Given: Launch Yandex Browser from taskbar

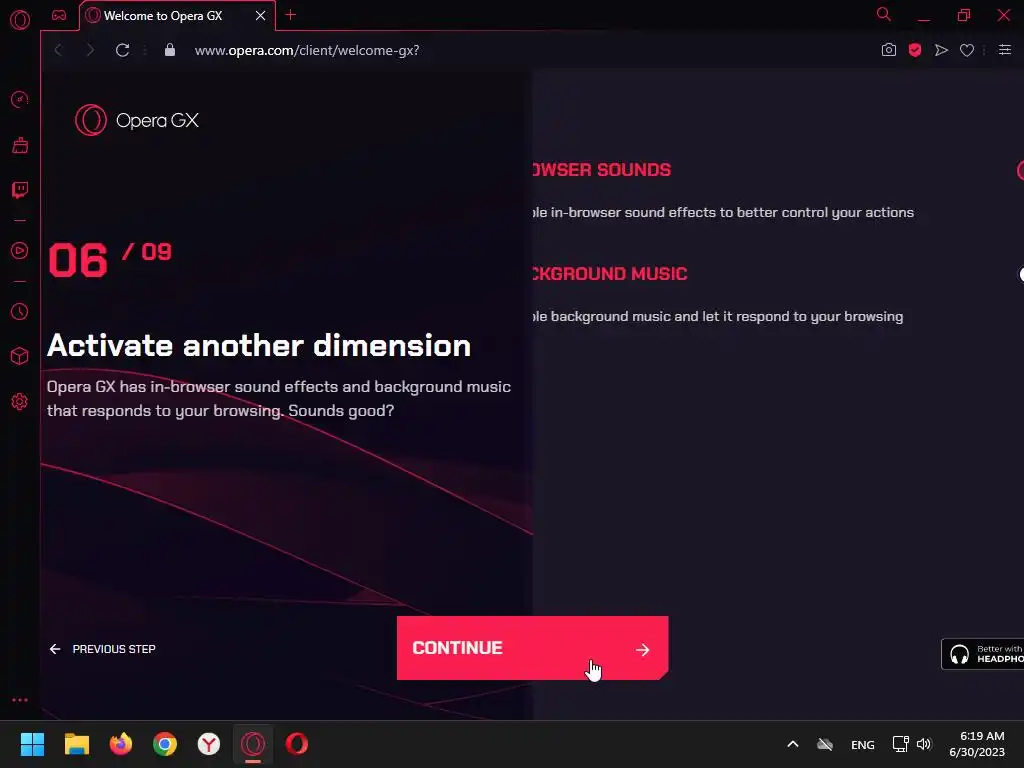Looking at the screenshot, I should 209,744.
